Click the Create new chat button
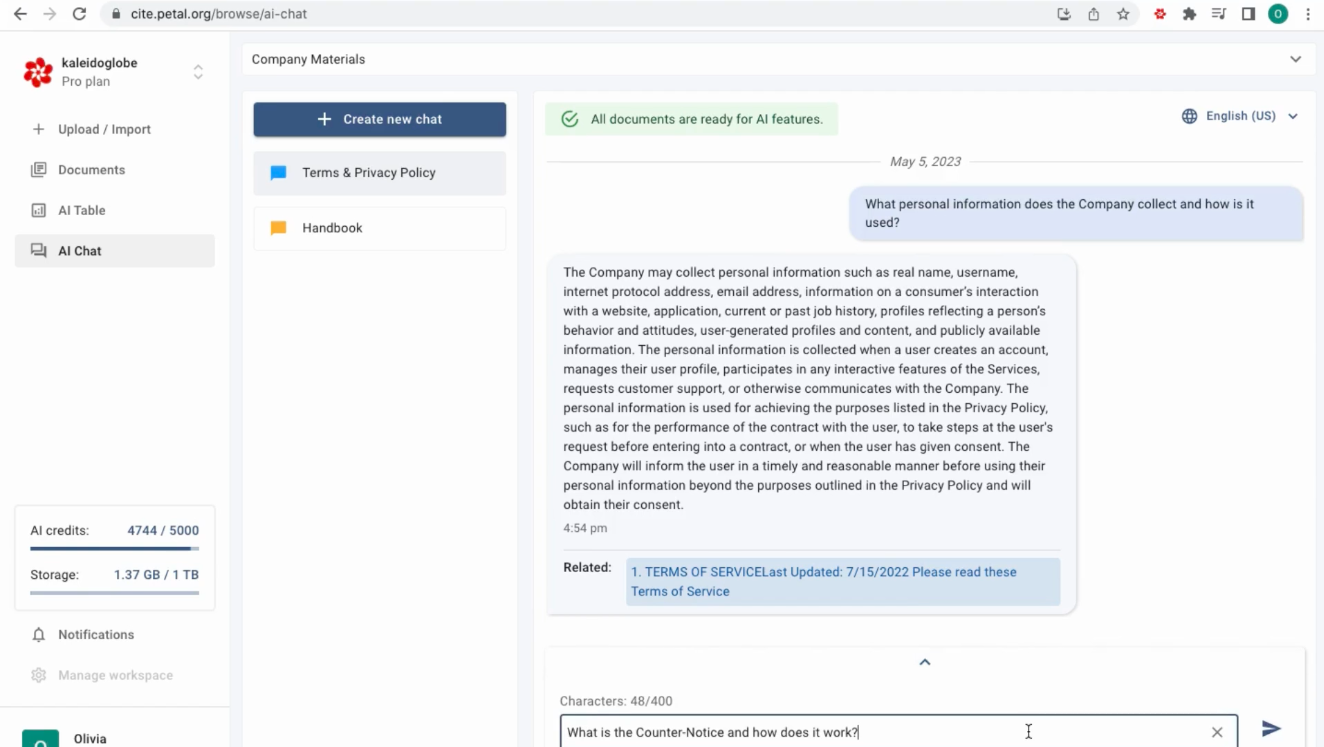This screenshot has width=1324, height=747. pyautogui.click(x=379, y=119)
